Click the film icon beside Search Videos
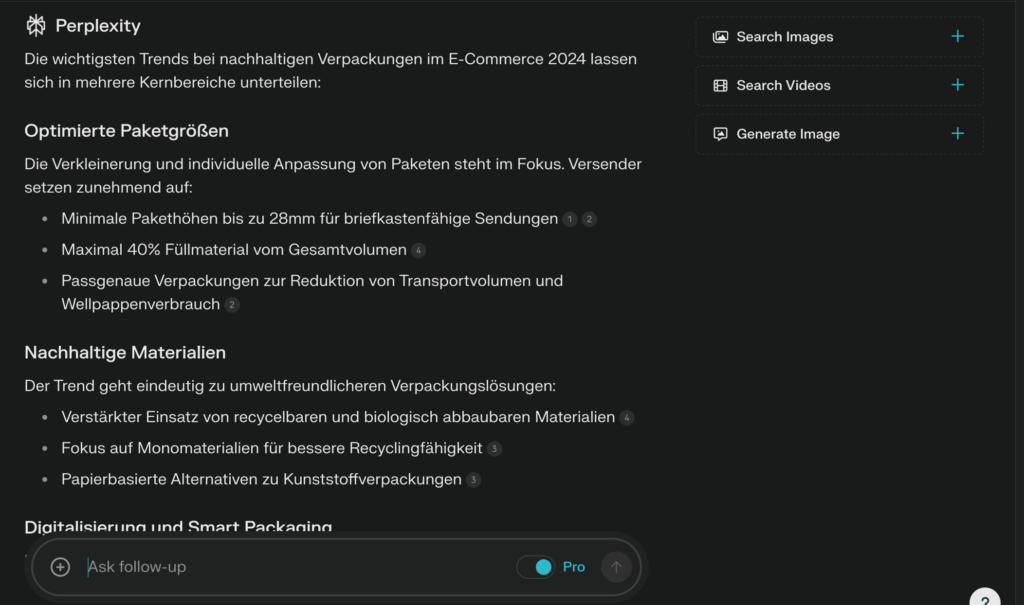 [x=720, y=86]
